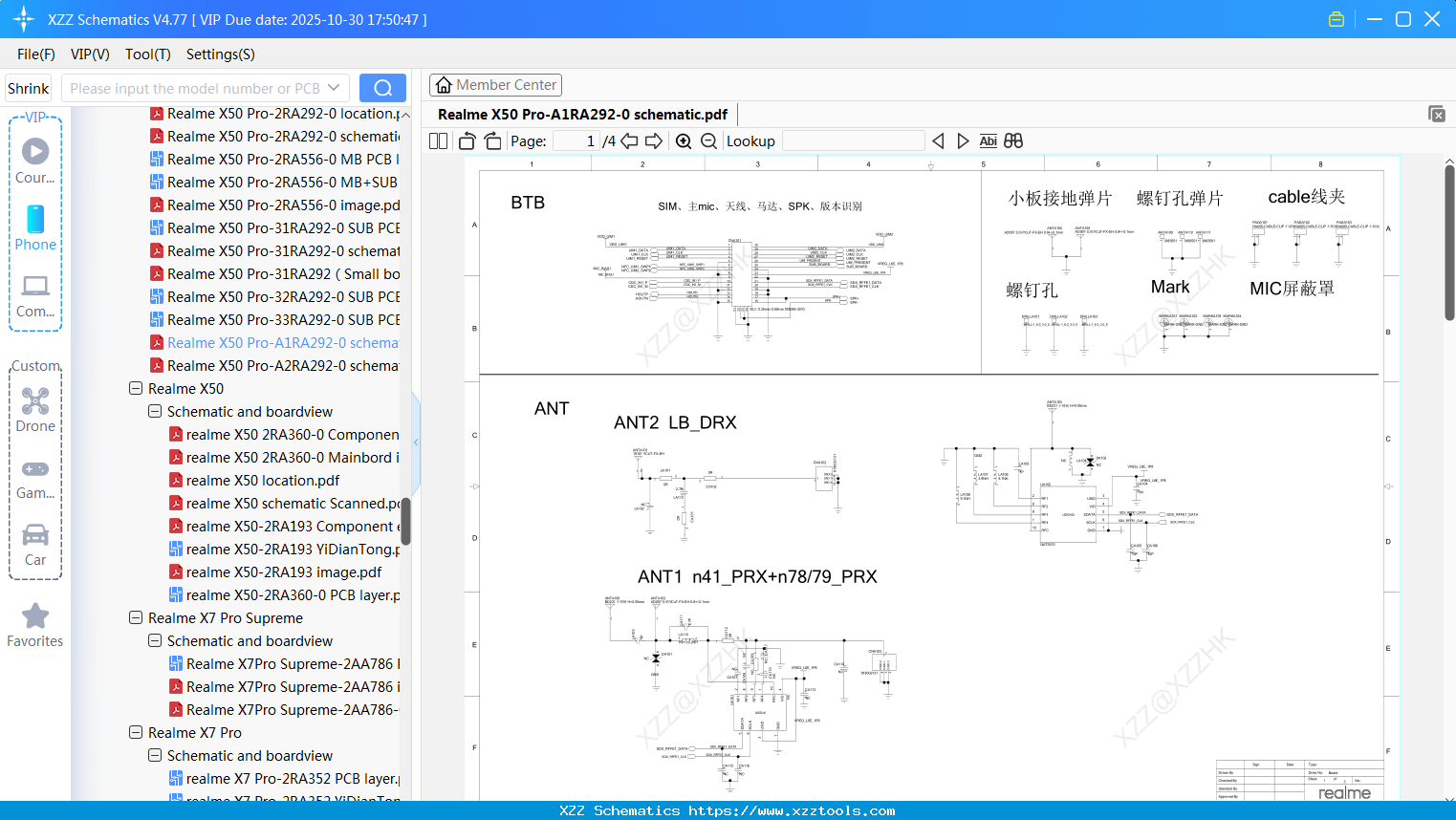Click the binoculars search icon
Screen dimensions: 1456x820
click(x=1013, y=141)
